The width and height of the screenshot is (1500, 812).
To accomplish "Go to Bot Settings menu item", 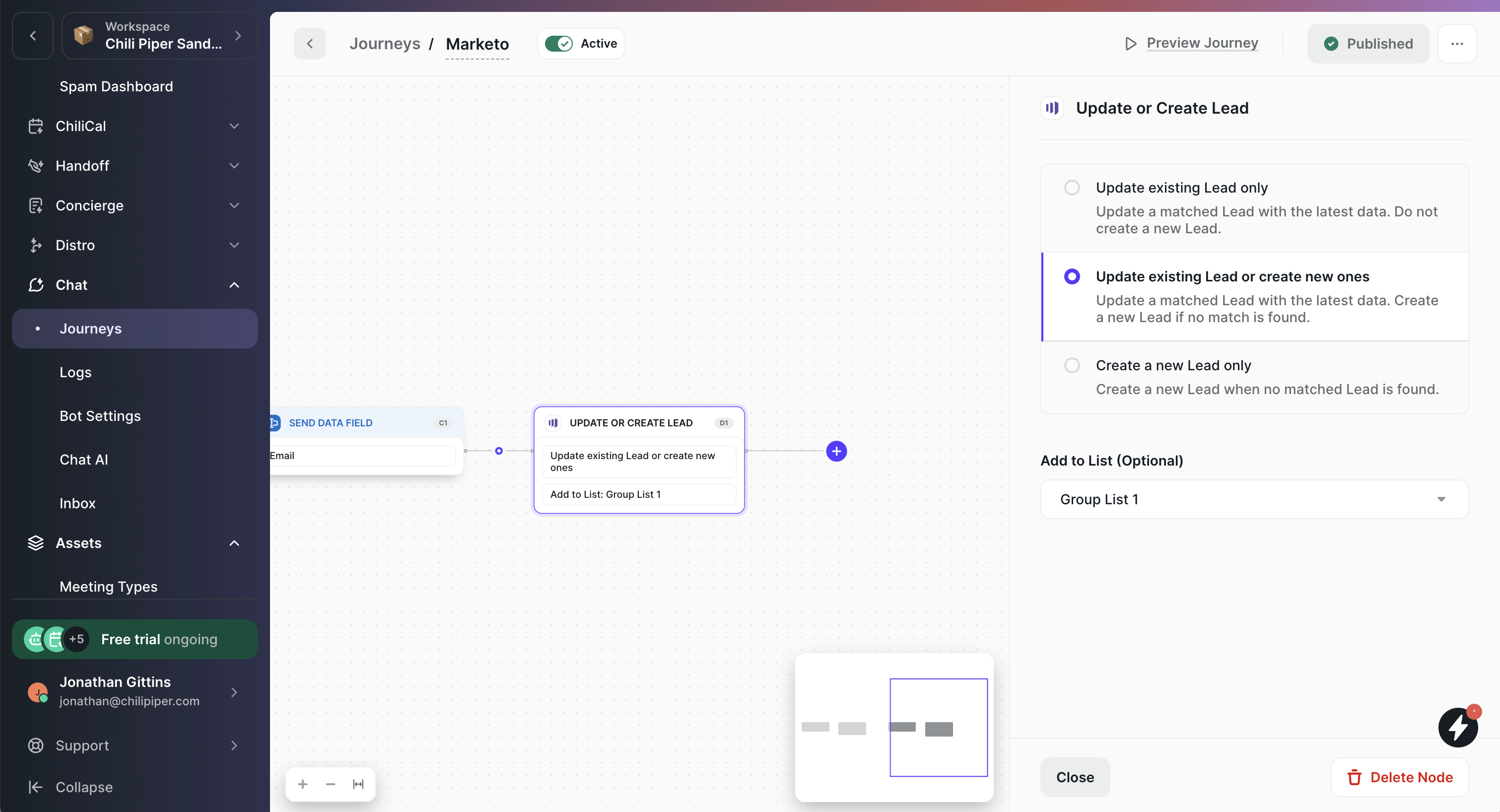I will (100, 415).
